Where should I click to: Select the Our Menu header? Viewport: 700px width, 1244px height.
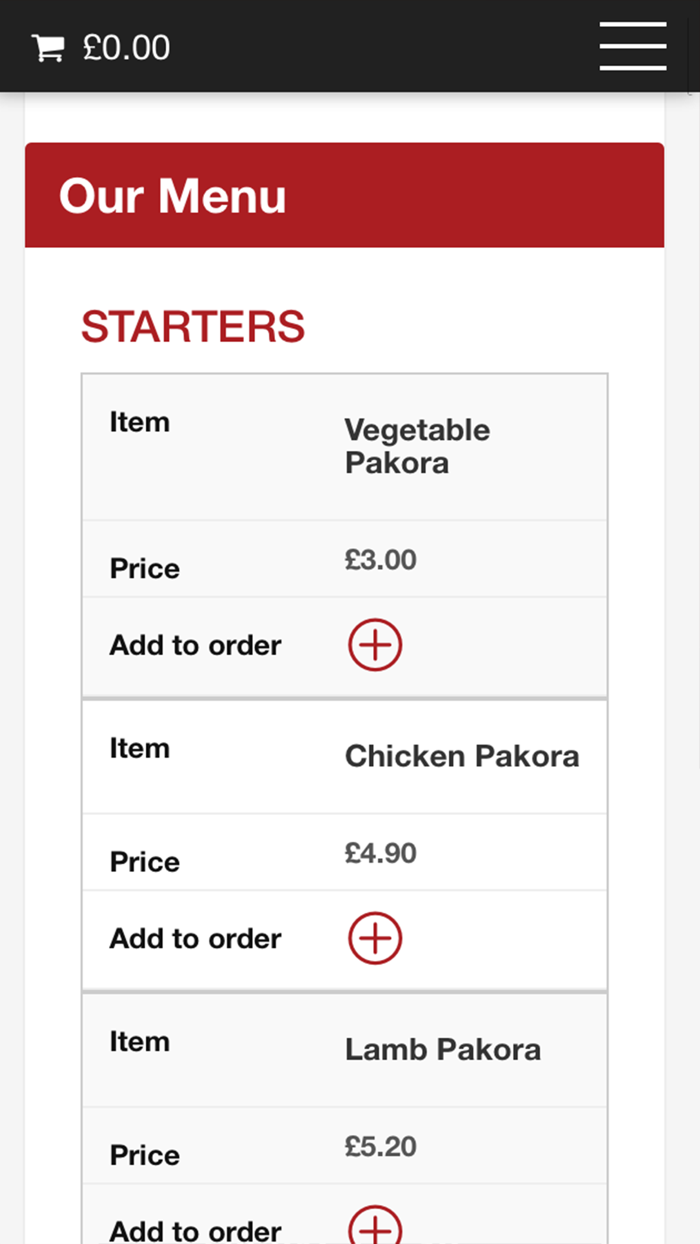pyautogui.click(x=172, y=196)
